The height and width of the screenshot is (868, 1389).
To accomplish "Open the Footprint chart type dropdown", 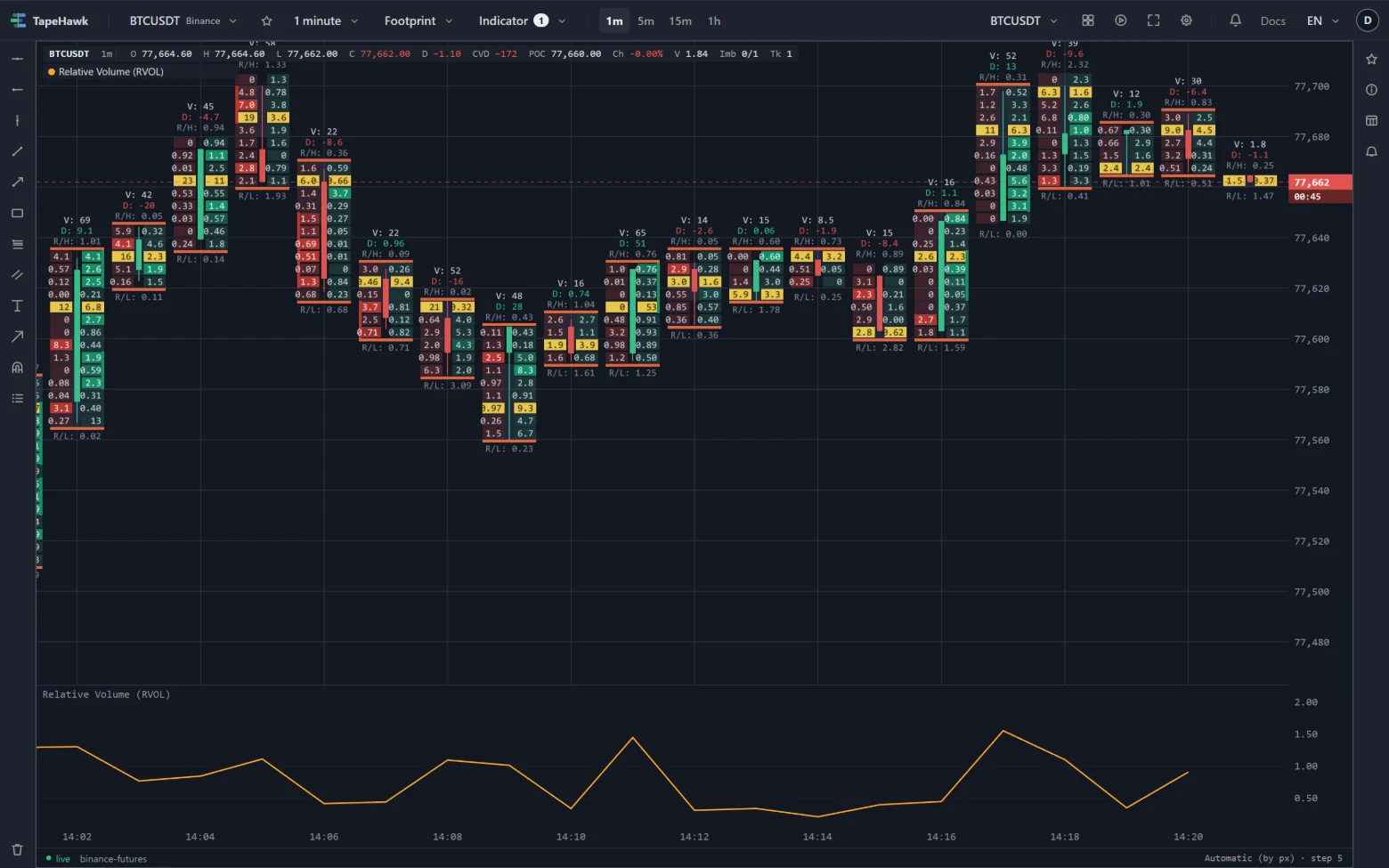I will click(x=418, y=20).
